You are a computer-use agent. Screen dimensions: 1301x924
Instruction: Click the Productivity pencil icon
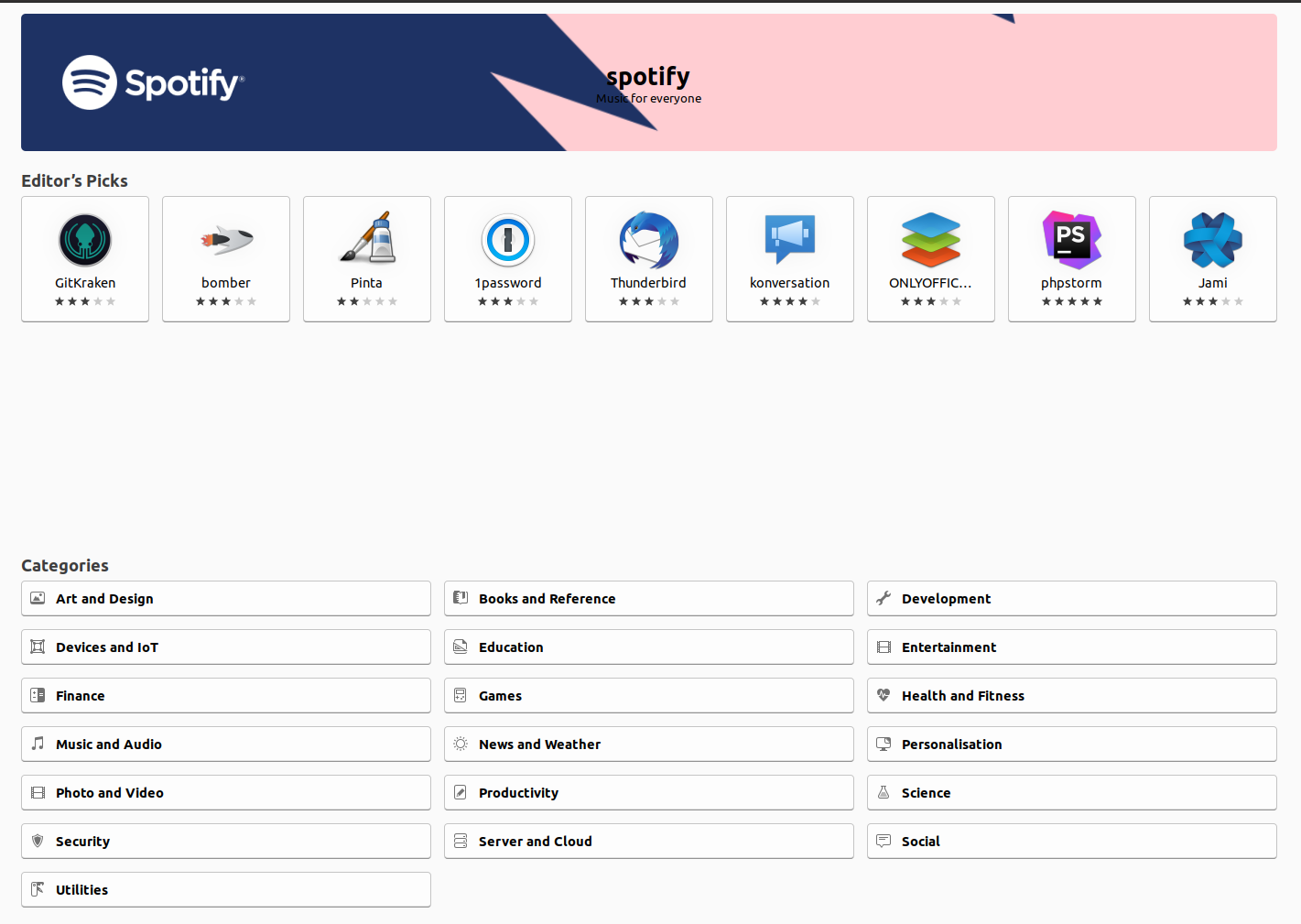461,792
